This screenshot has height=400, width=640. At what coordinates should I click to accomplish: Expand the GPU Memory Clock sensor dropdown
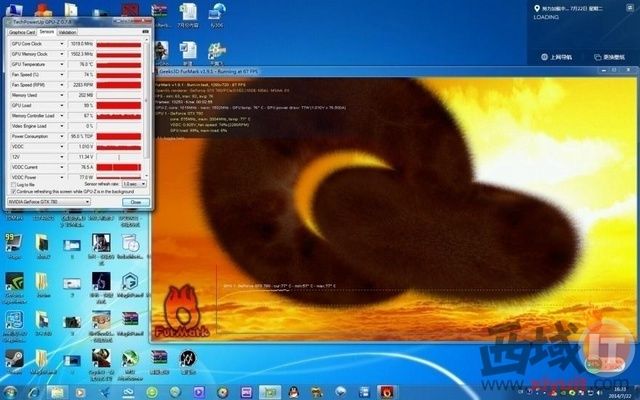click(62, 54)
